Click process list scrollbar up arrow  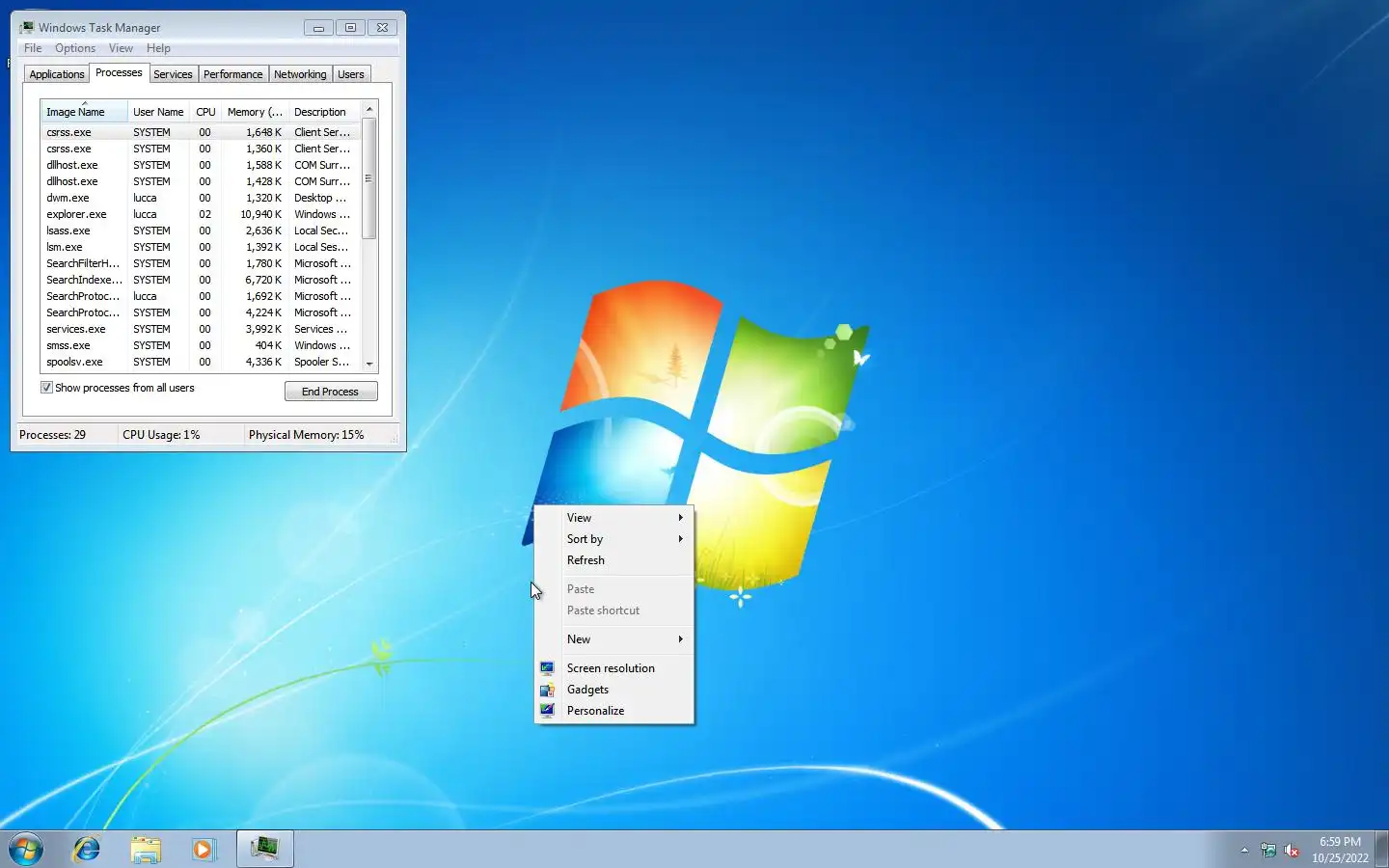(369, 109)
